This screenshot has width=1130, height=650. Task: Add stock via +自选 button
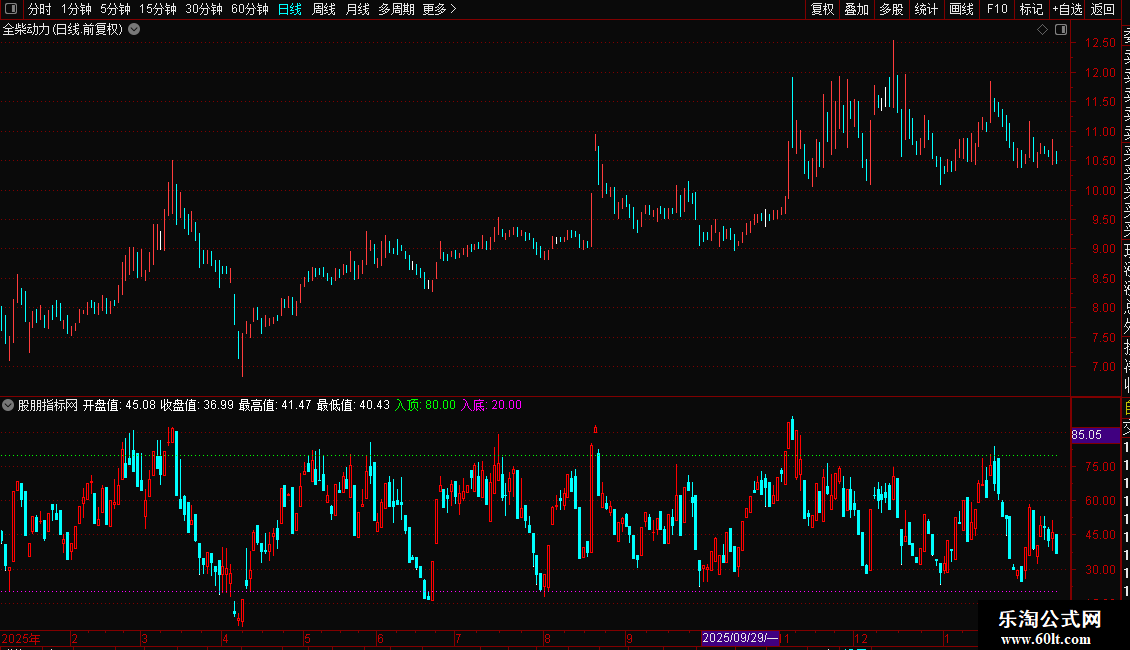1067,9
